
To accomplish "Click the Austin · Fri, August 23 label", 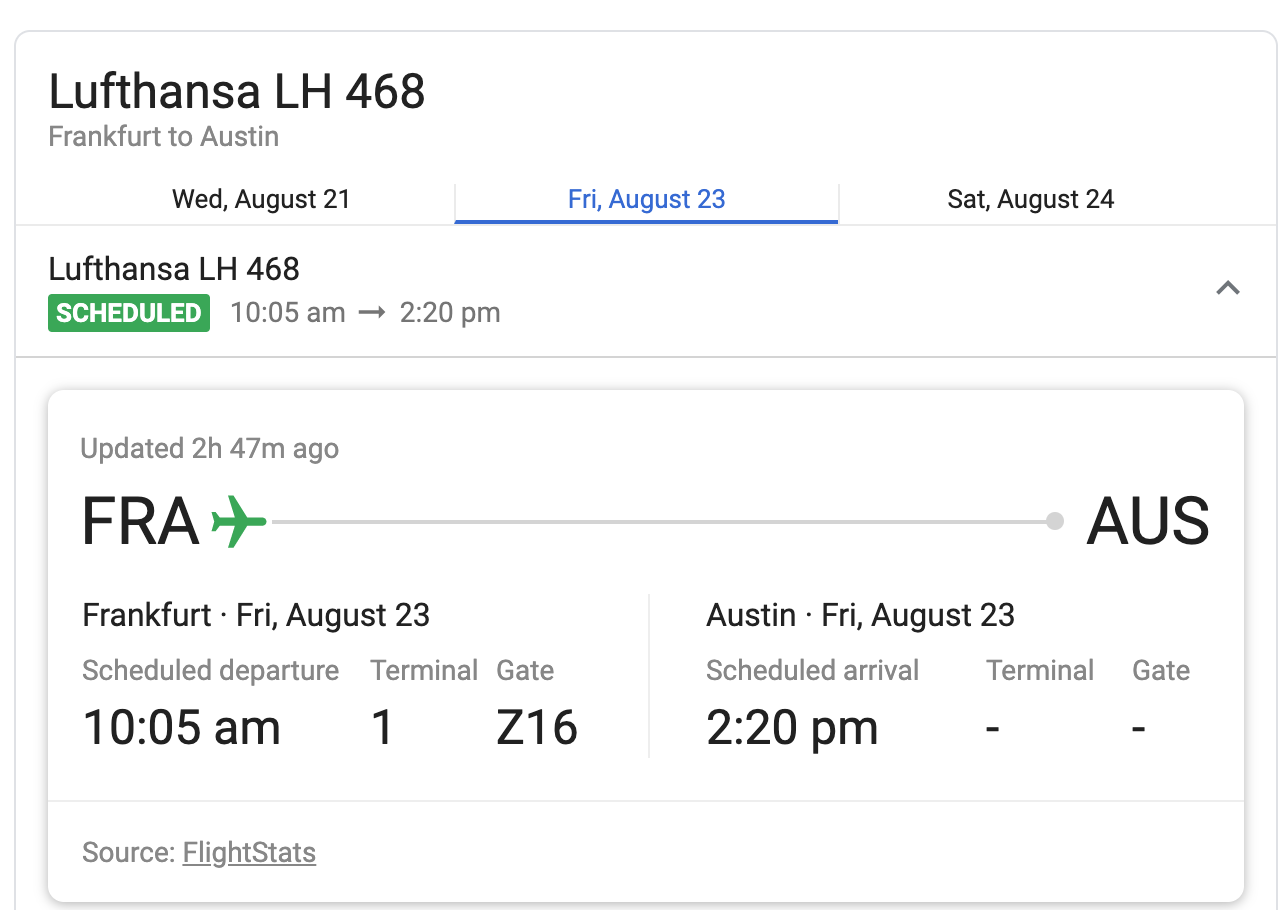I will point(860,614).
